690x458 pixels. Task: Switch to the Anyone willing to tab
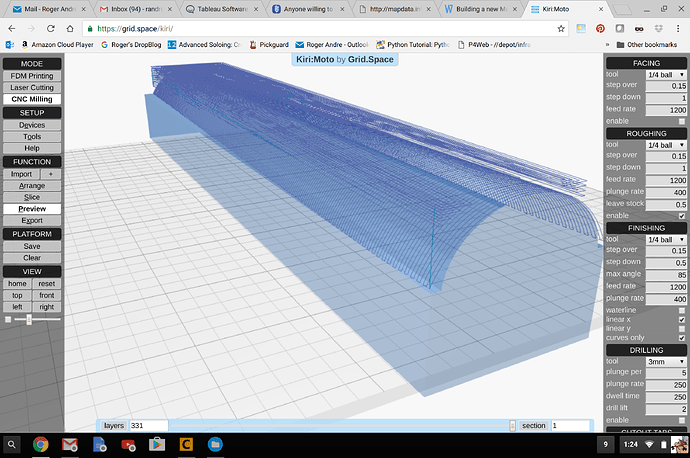(308, 9)
